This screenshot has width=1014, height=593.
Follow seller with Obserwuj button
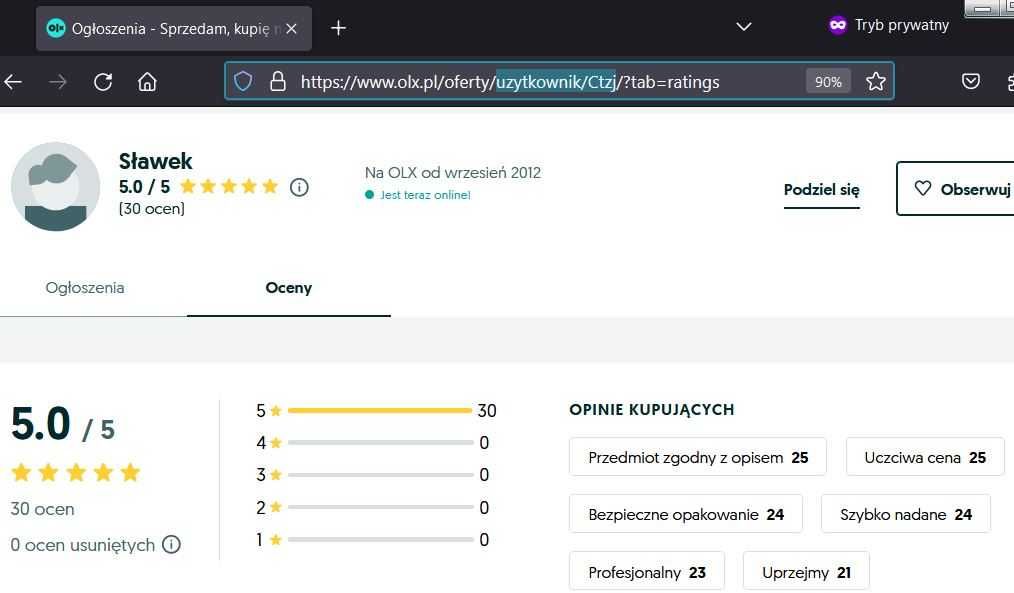(x=955, y=188)
